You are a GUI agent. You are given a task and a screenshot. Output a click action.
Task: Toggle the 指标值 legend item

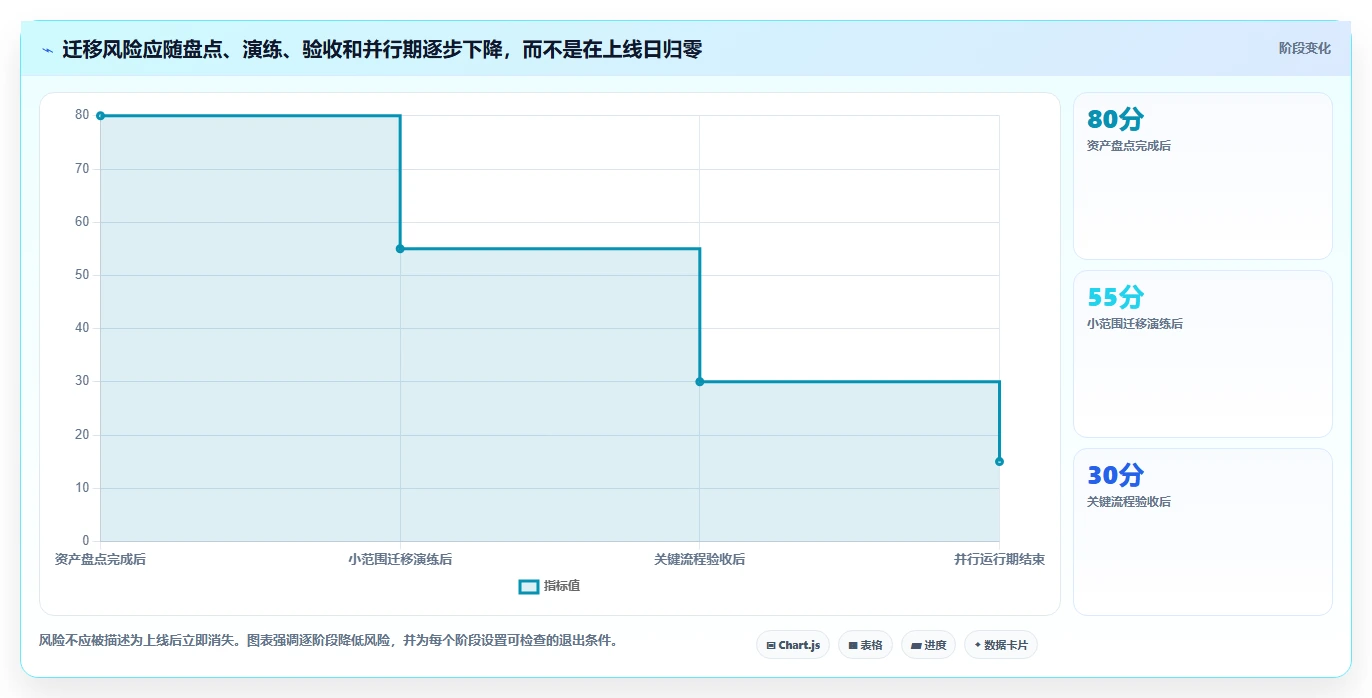[549, 586]
